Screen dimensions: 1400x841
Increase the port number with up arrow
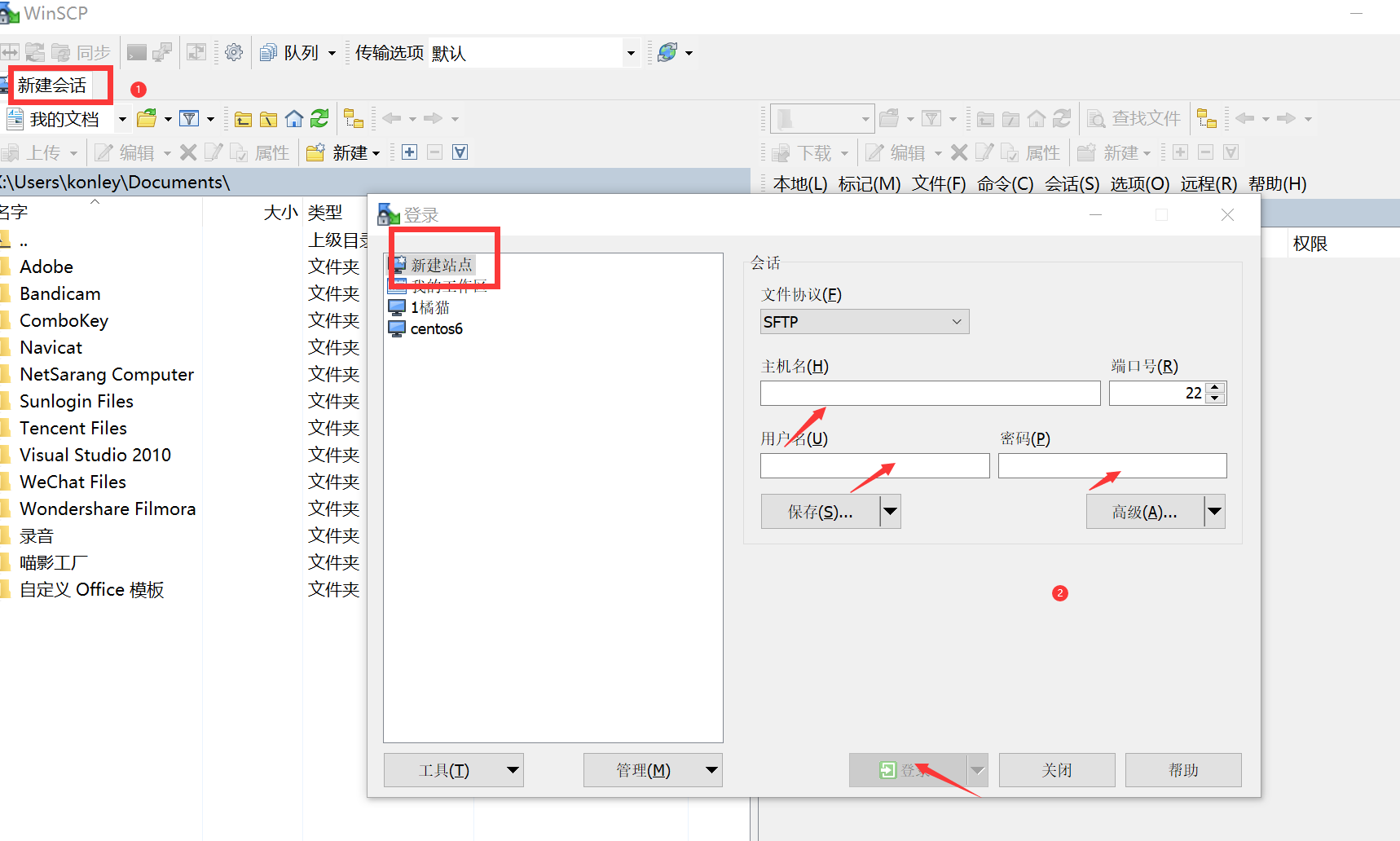(1216, 387)
